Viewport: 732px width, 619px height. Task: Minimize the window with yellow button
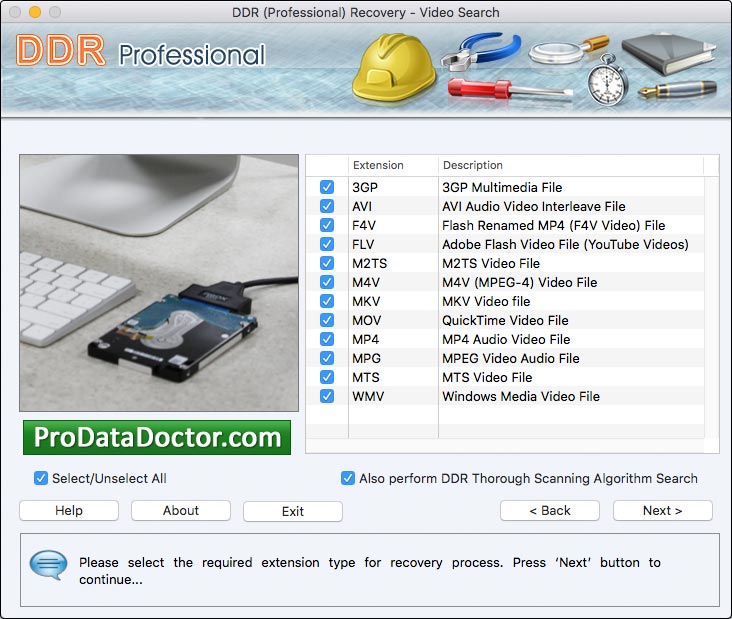35,12
